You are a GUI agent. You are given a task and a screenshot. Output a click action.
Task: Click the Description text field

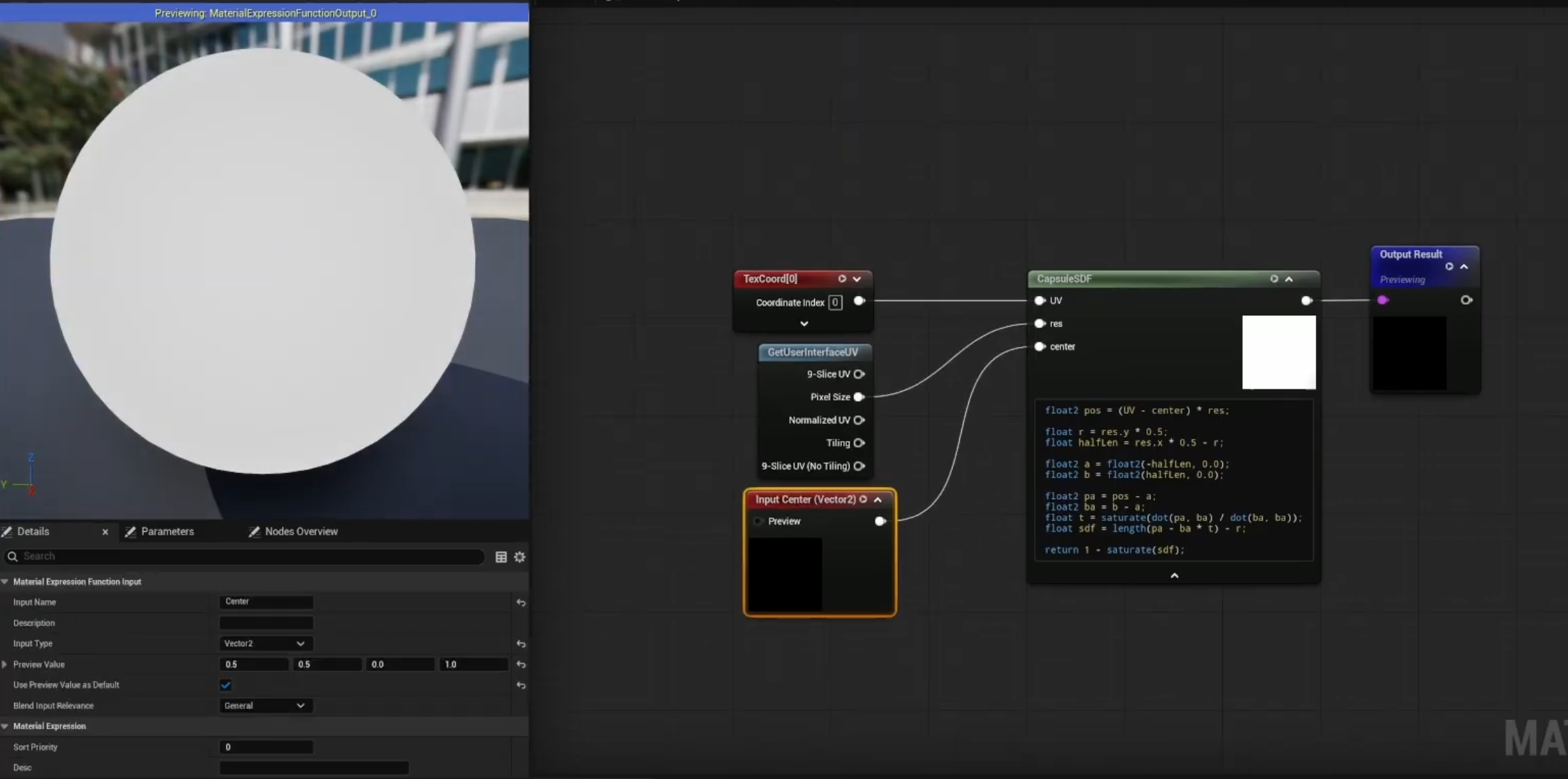point(266,623)
